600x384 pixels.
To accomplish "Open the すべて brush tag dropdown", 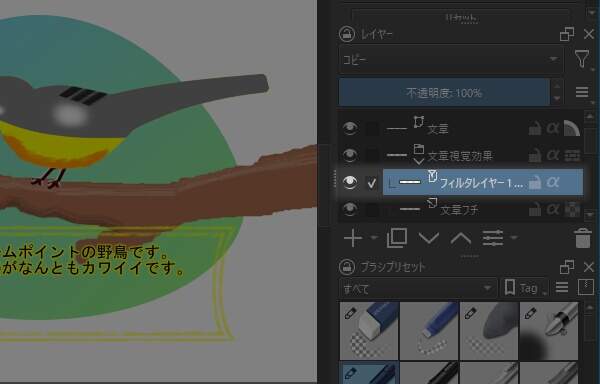I will [x=418, y=288].
